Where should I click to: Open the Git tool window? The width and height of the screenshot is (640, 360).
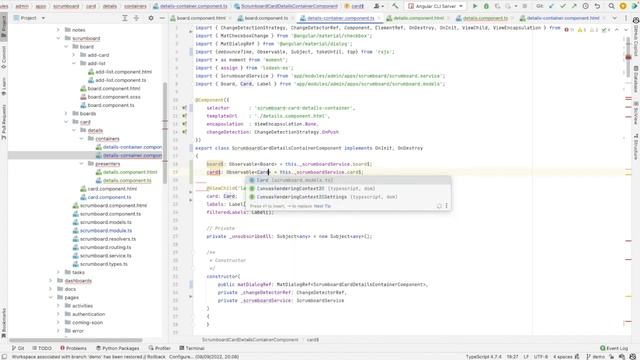[x=18, y=348]
